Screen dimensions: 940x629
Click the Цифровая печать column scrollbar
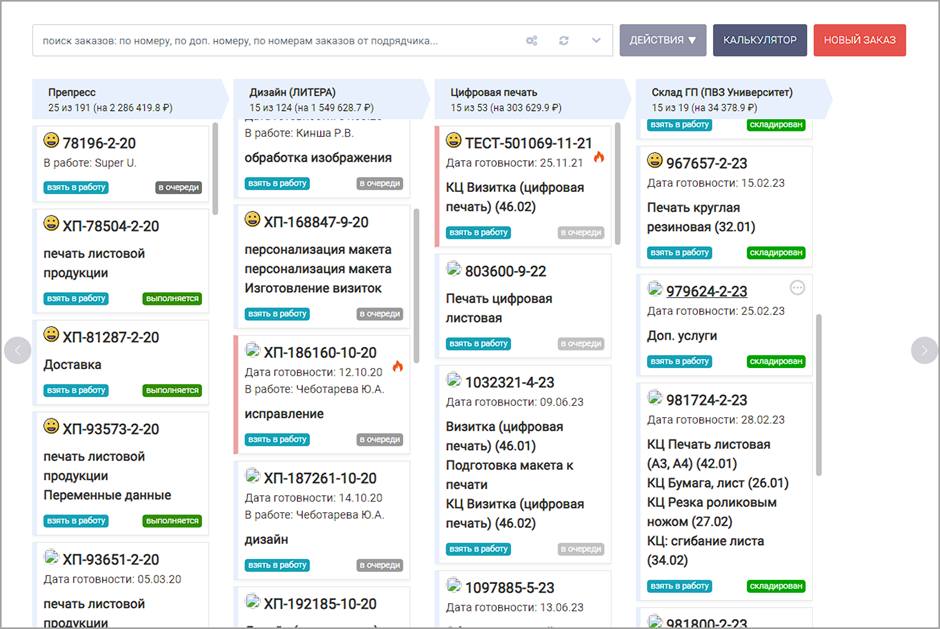coord(617,183)
